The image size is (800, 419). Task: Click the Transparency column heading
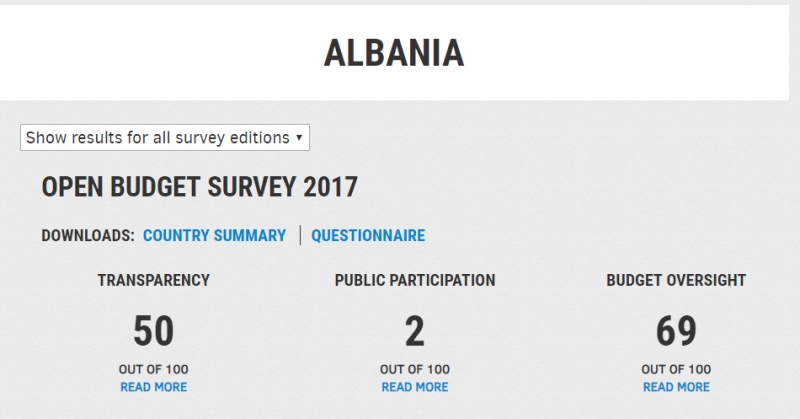154,280
